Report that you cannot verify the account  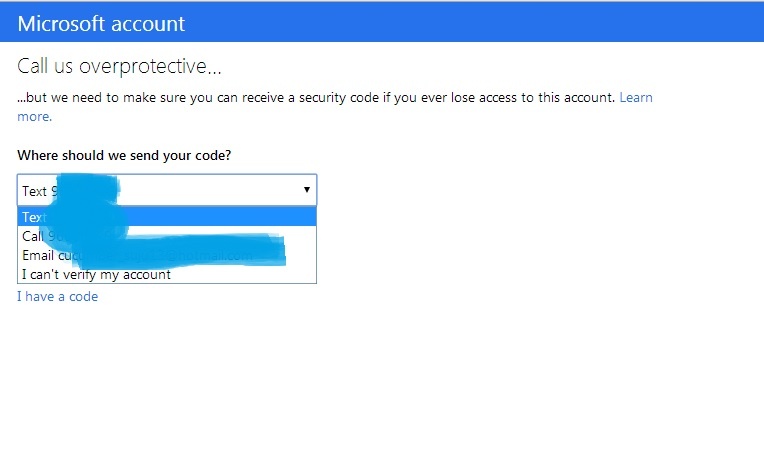click(x=96, y=274)
